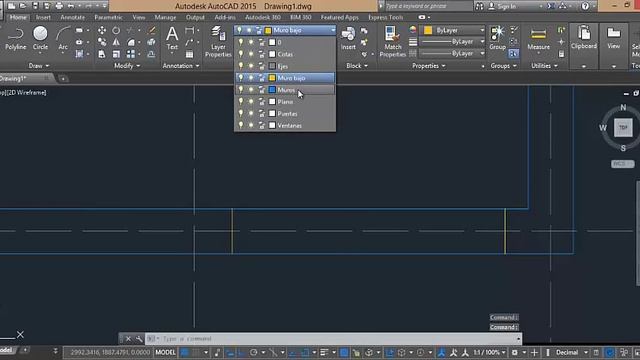Select Ventanas layer in the dropdown list

pyautogui.click(x=285, y=125)
